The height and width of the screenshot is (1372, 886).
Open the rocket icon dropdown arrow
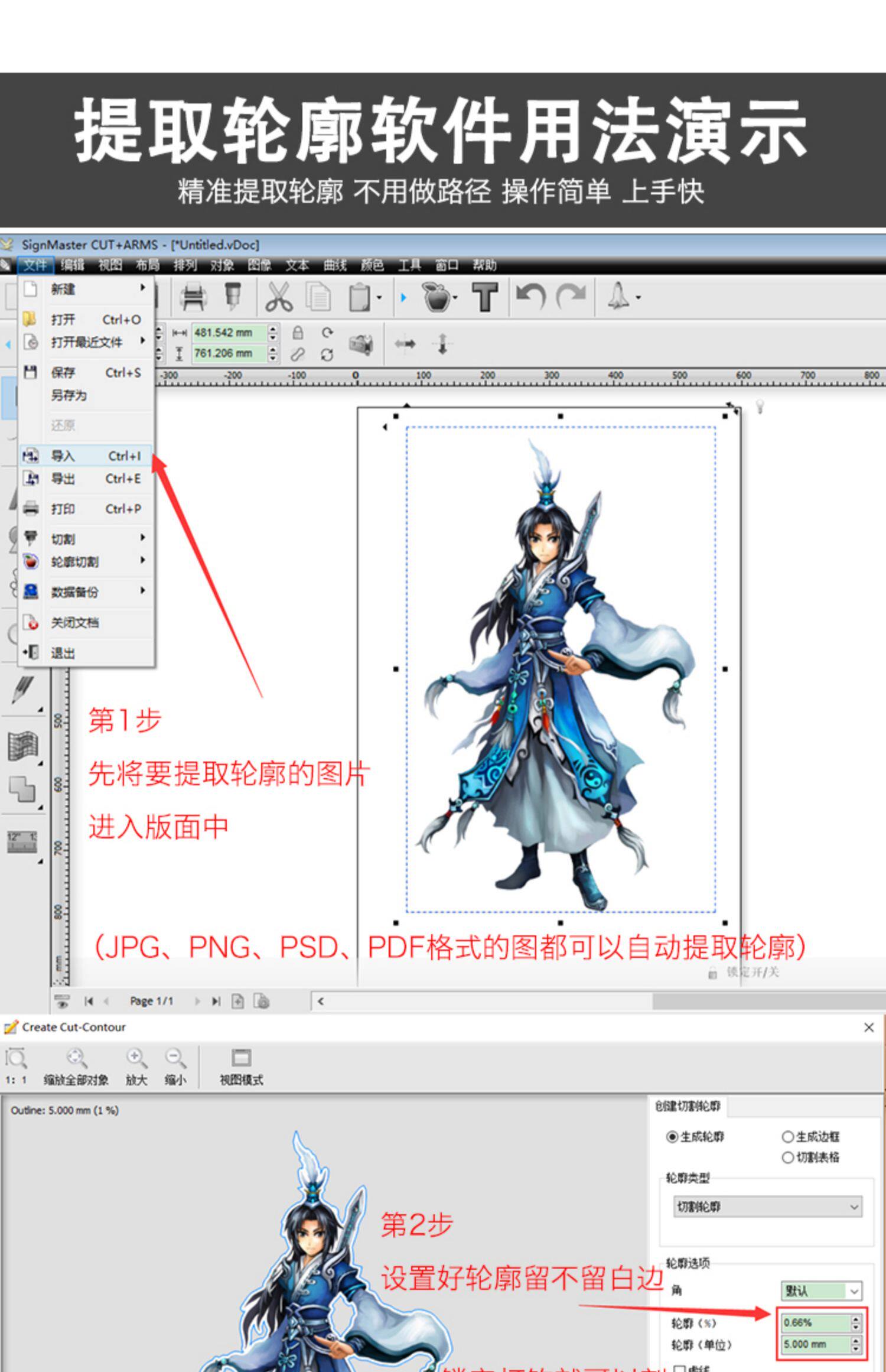(639, 298)
